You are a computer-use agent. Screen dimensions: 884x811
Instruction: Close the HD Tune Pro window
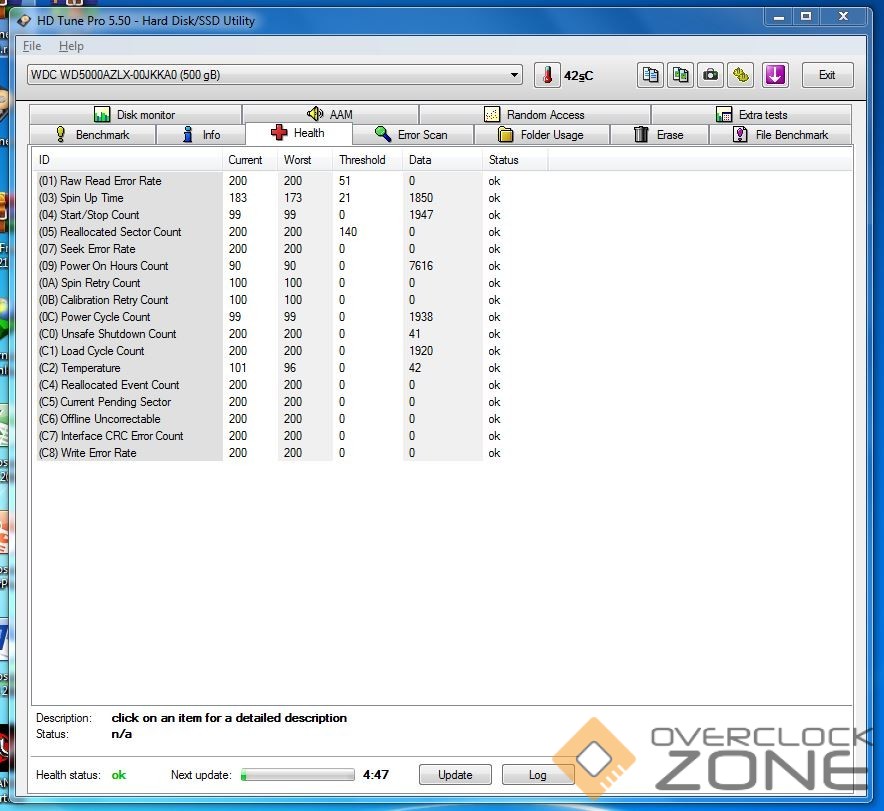coord(843,16)
